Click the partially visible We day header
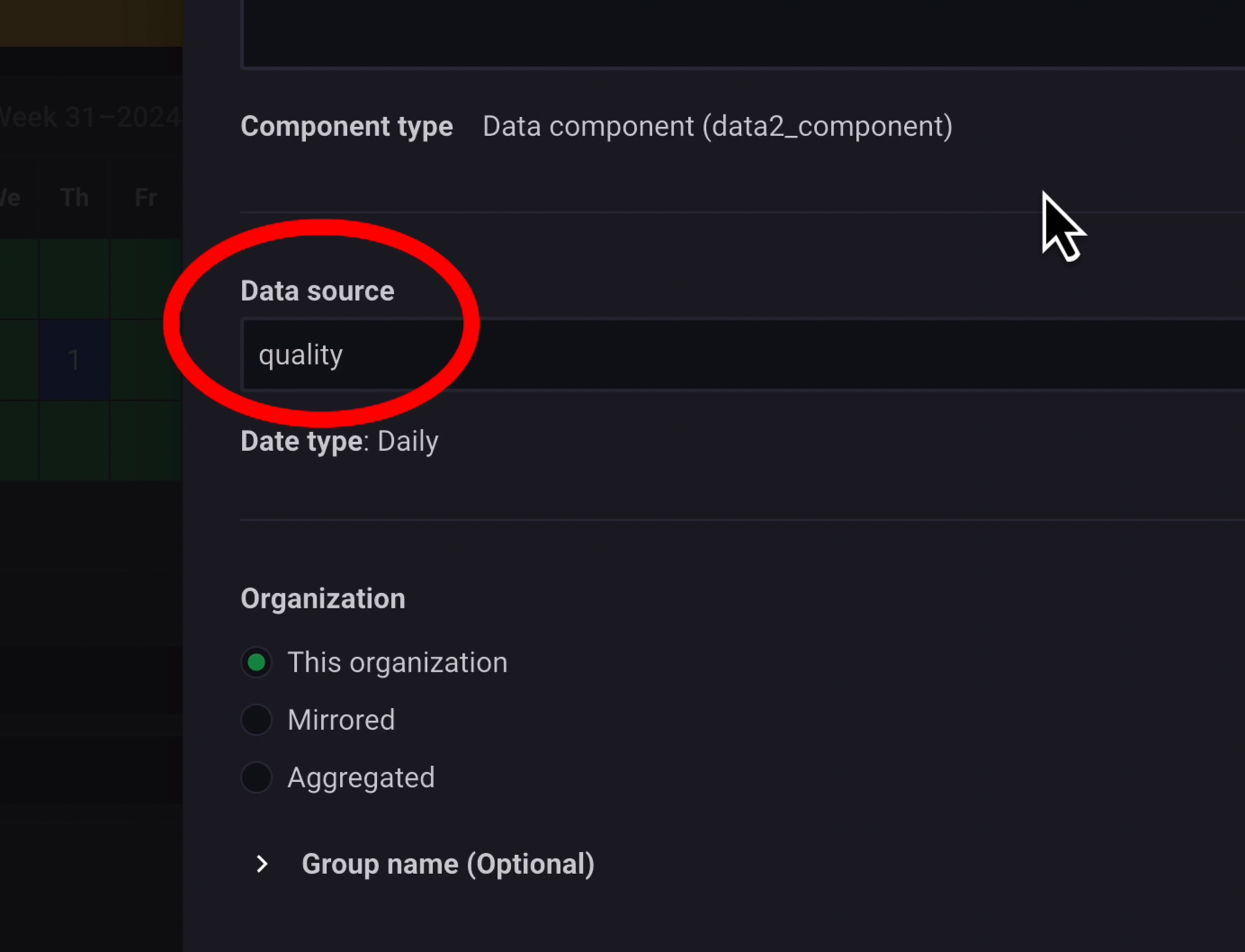 tap(11, 198)
